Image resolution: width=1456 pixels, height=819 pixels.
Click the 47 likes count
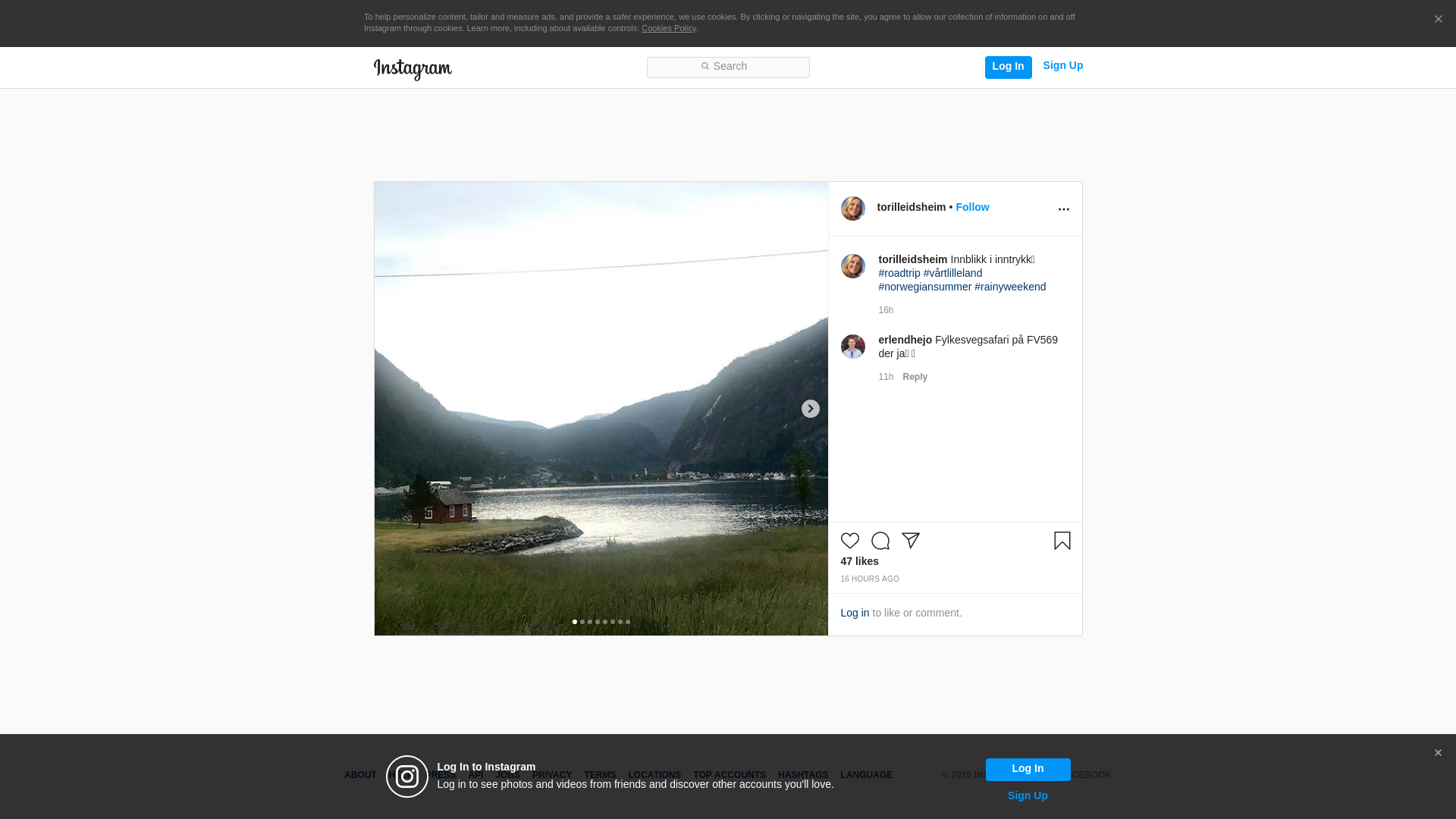tap(859, 561)
